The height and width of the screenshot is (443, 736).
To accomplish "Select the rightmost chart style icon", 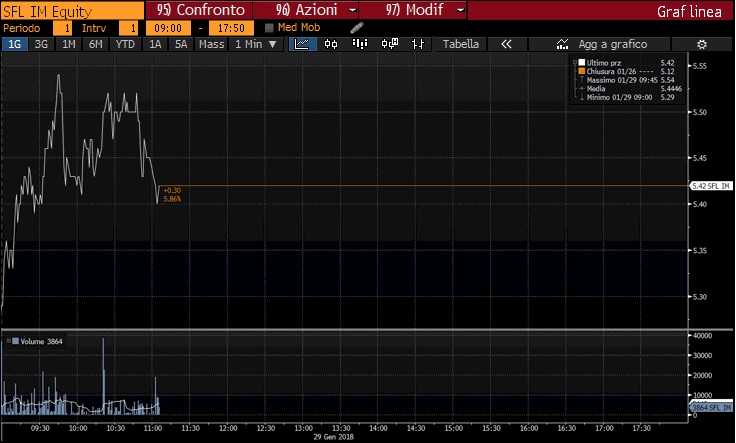I will pyautogui.click(x=420, y=44).
